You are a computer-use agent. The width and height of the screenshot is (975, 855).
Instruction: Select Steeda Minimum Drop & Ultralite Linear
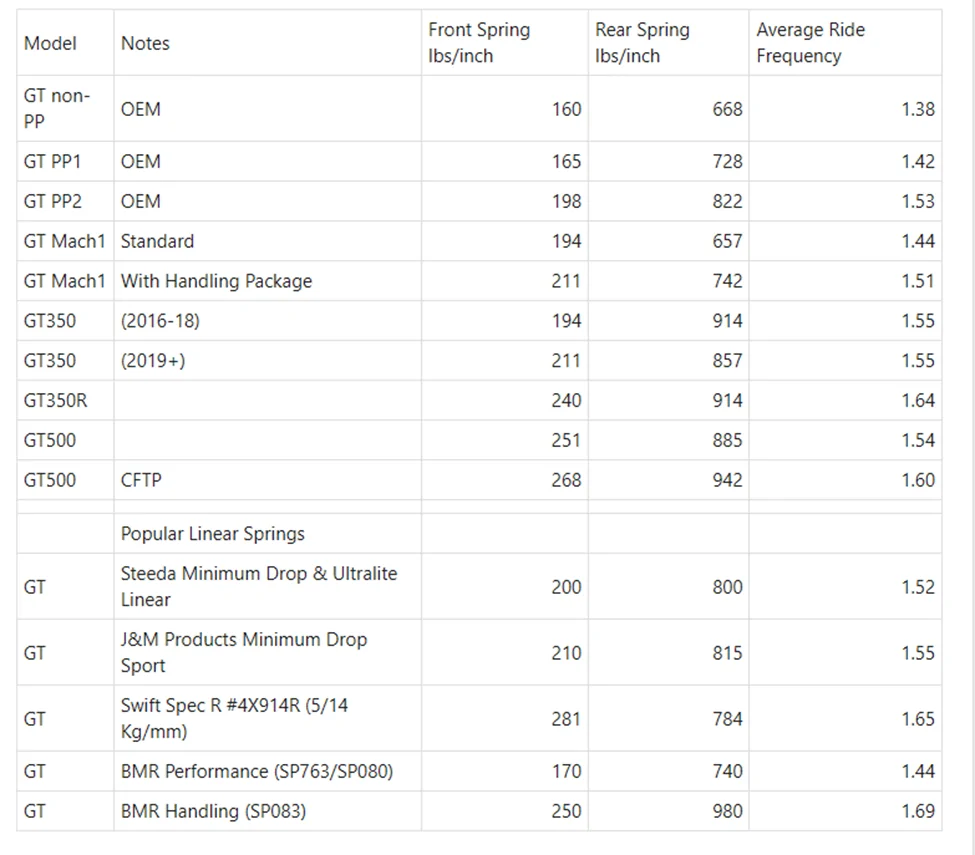tap(267, 586)
